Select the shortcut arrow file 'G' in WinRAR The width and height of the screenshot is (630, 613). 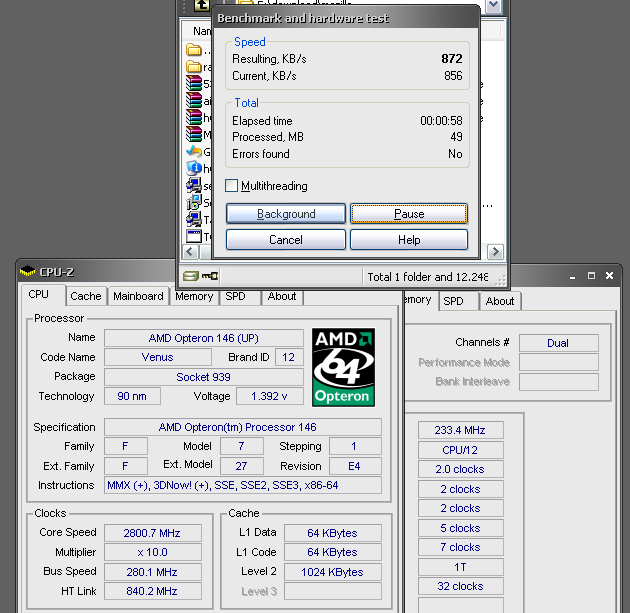pyautogui.click(x=194, y=151)
